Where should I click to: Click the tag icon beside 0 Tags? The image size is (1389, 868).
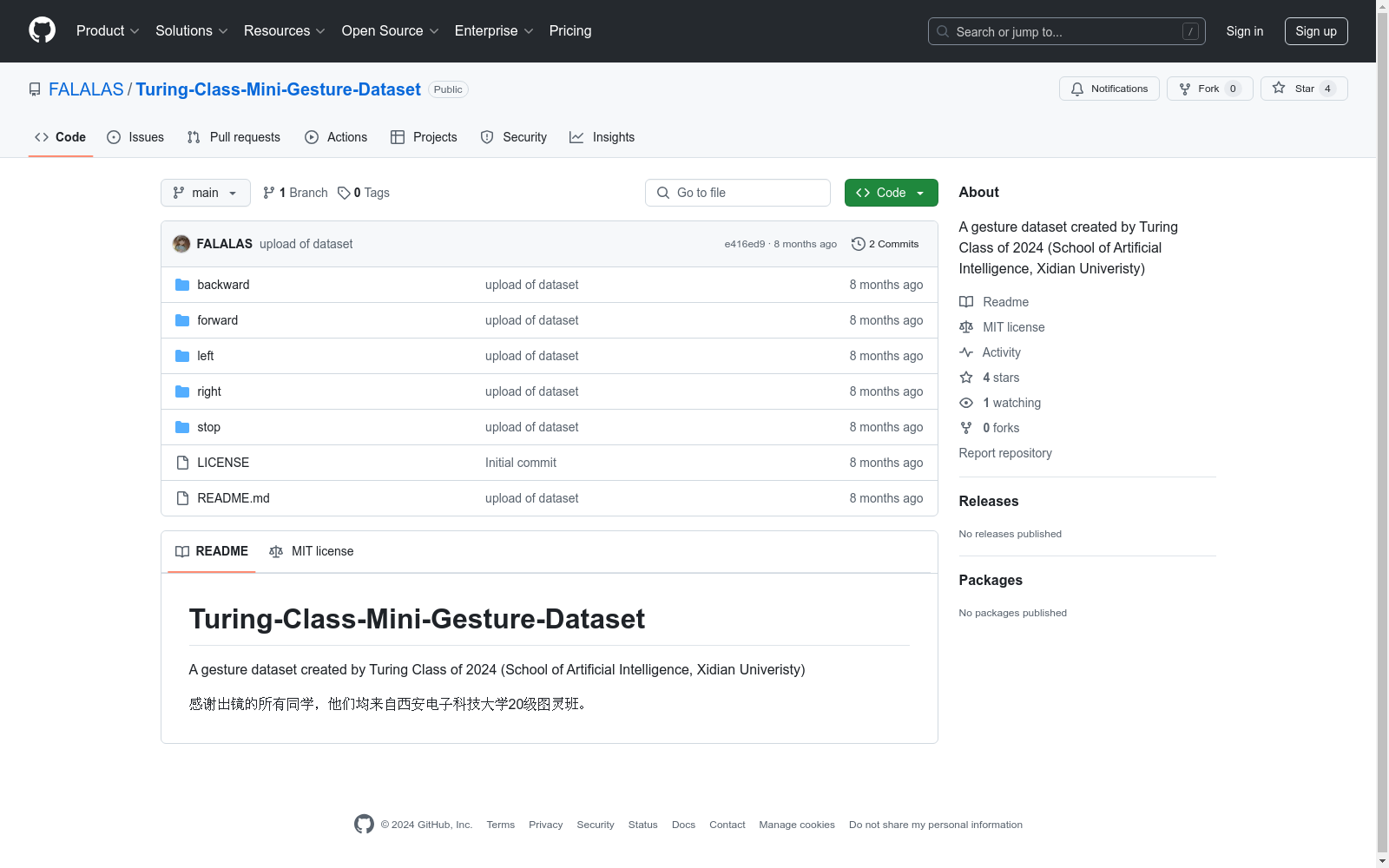tap(344, 193)
